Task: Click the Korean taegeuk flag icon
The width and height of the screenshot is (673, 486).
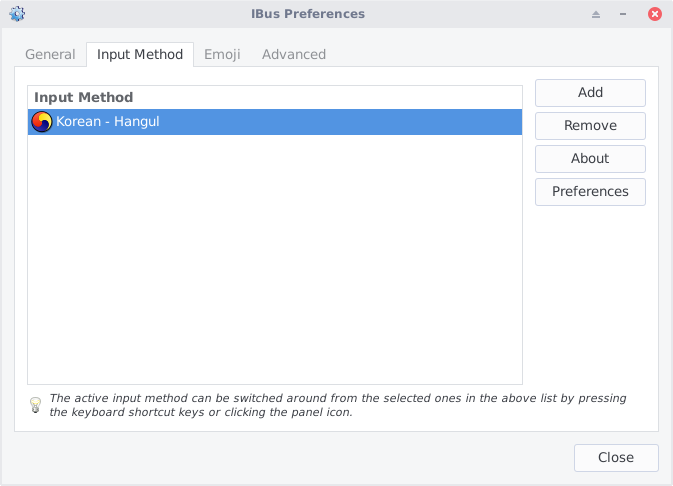Action: pos(42,122)
